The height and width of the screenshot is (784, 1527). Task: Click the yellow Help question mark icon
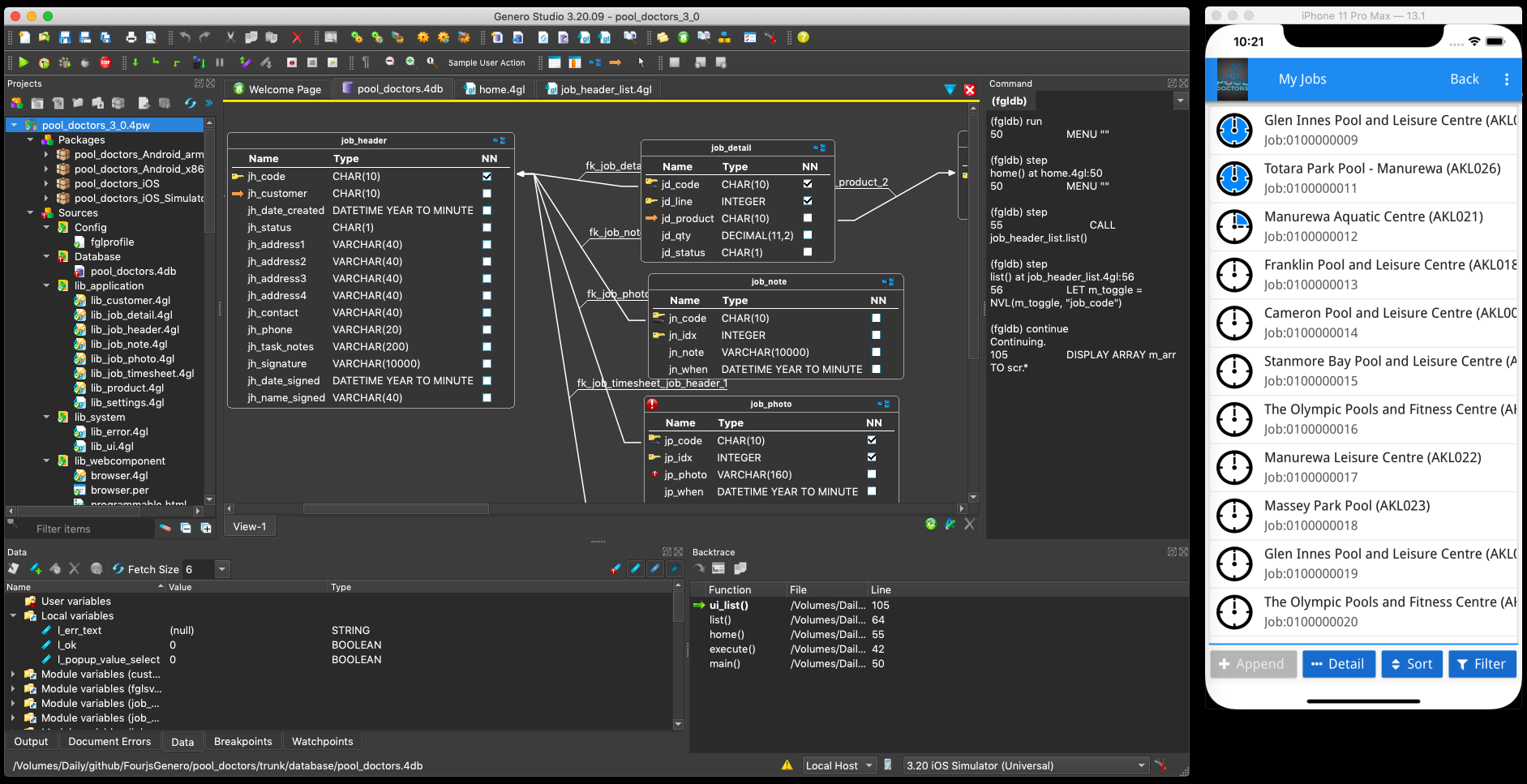[803, 37]
